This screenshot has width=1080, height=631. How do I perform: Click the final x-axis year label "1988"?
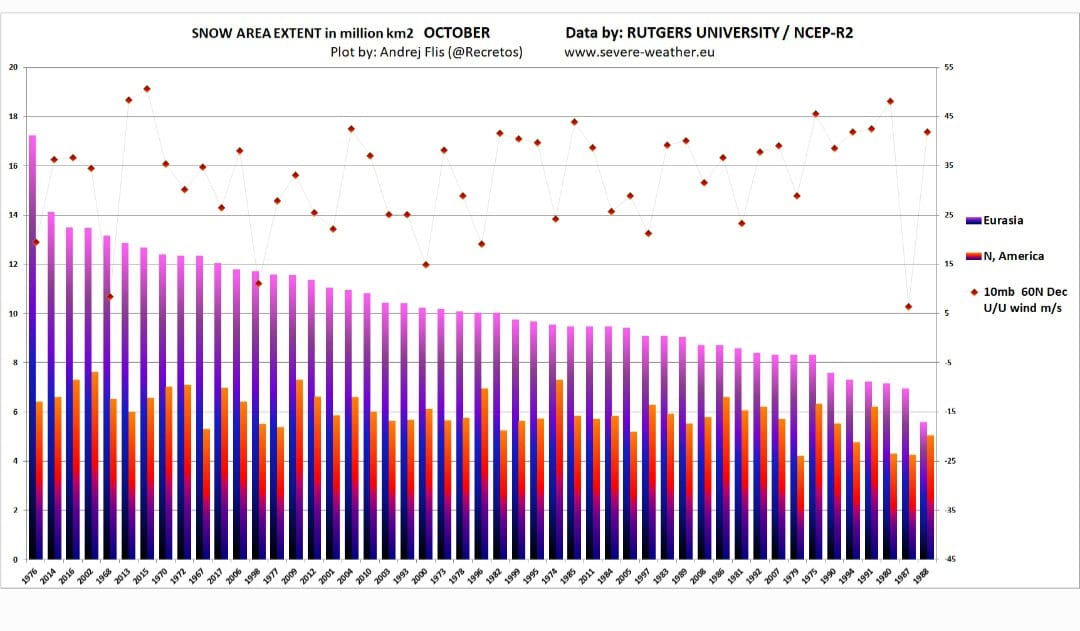(x=922, y=576)
